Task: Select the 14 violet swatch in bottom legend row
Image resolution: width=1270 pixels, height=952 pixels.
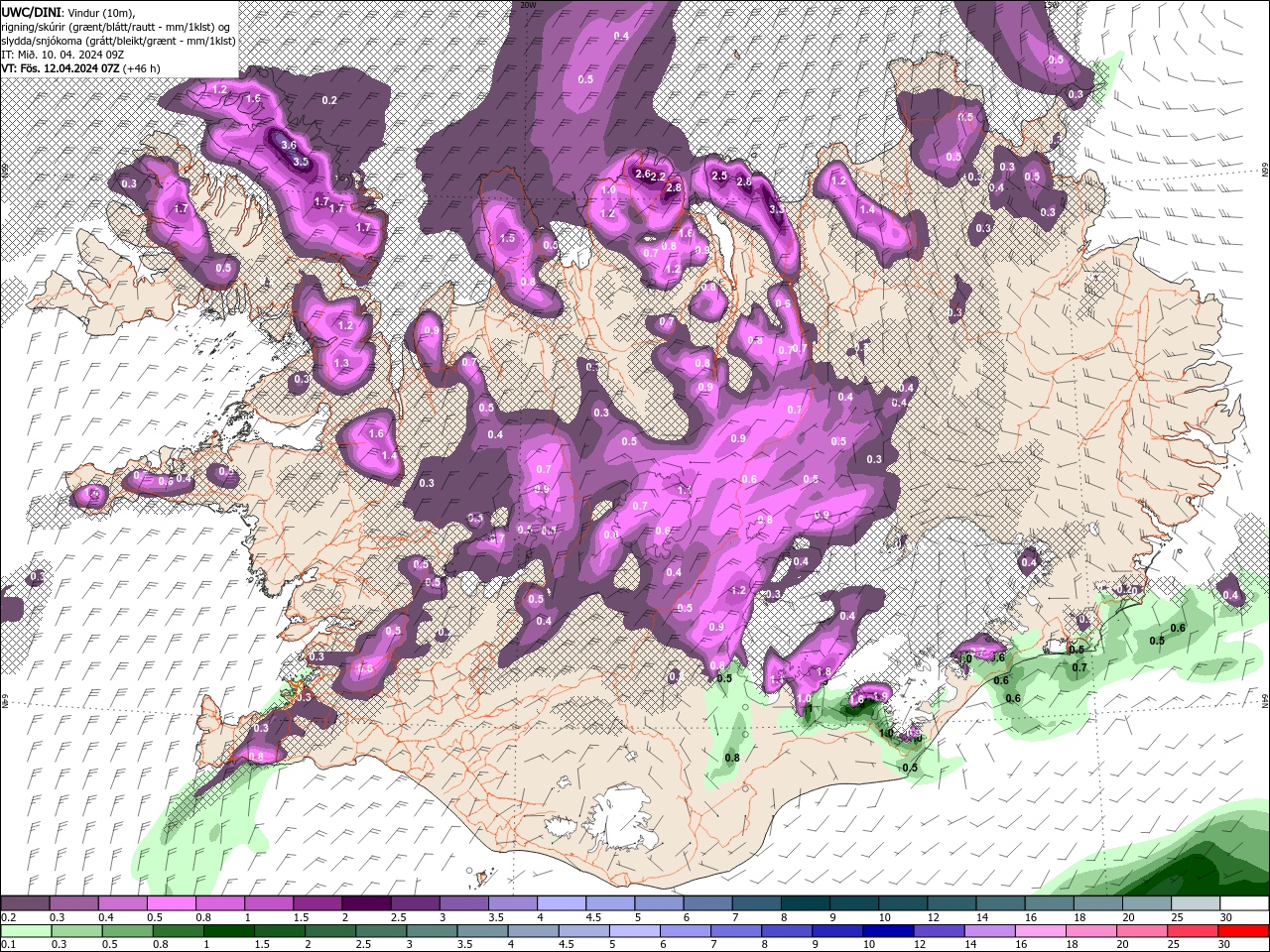Action: tap(991, 931)
